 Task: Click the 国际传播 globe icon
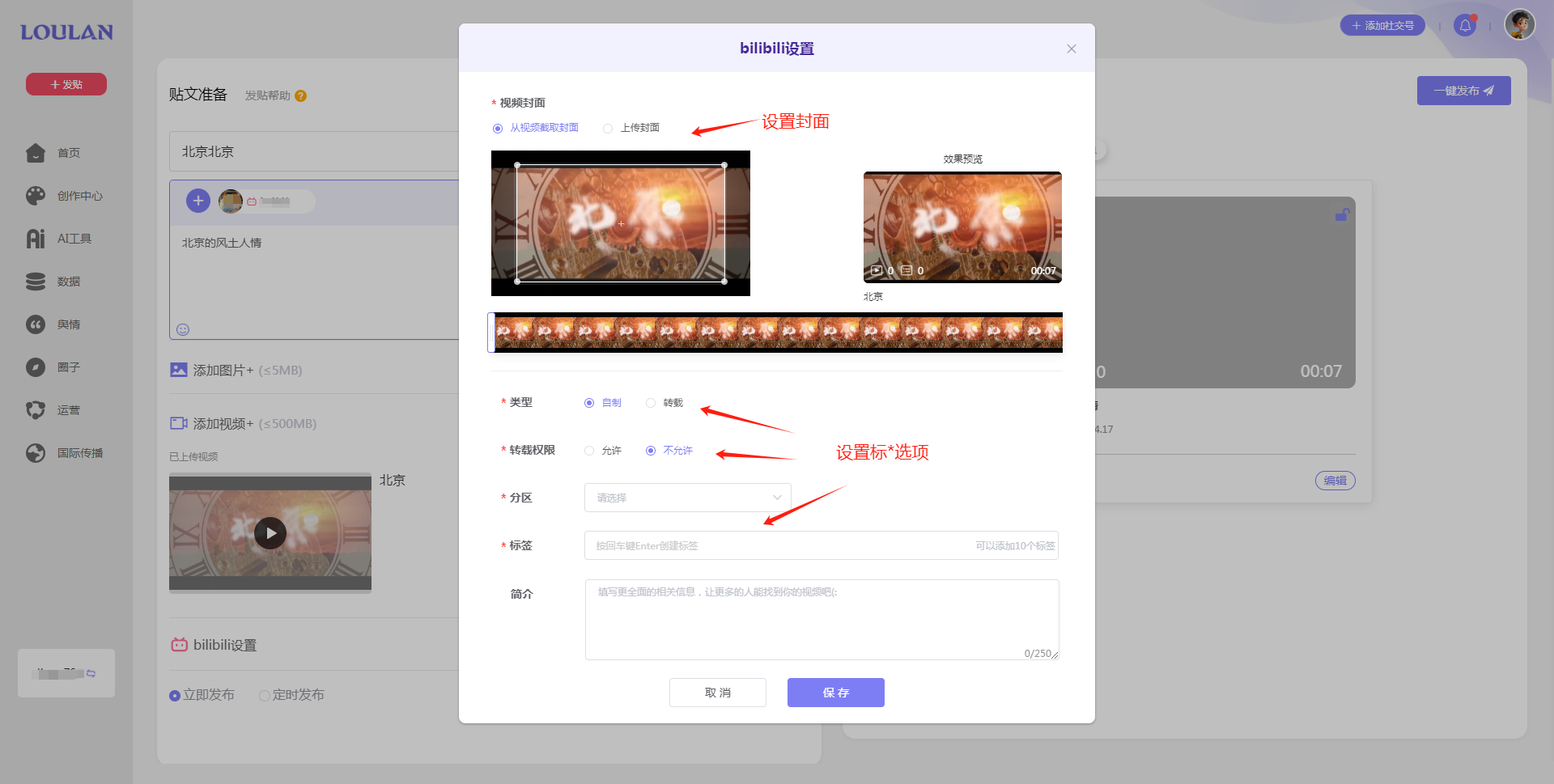point(36,453)
